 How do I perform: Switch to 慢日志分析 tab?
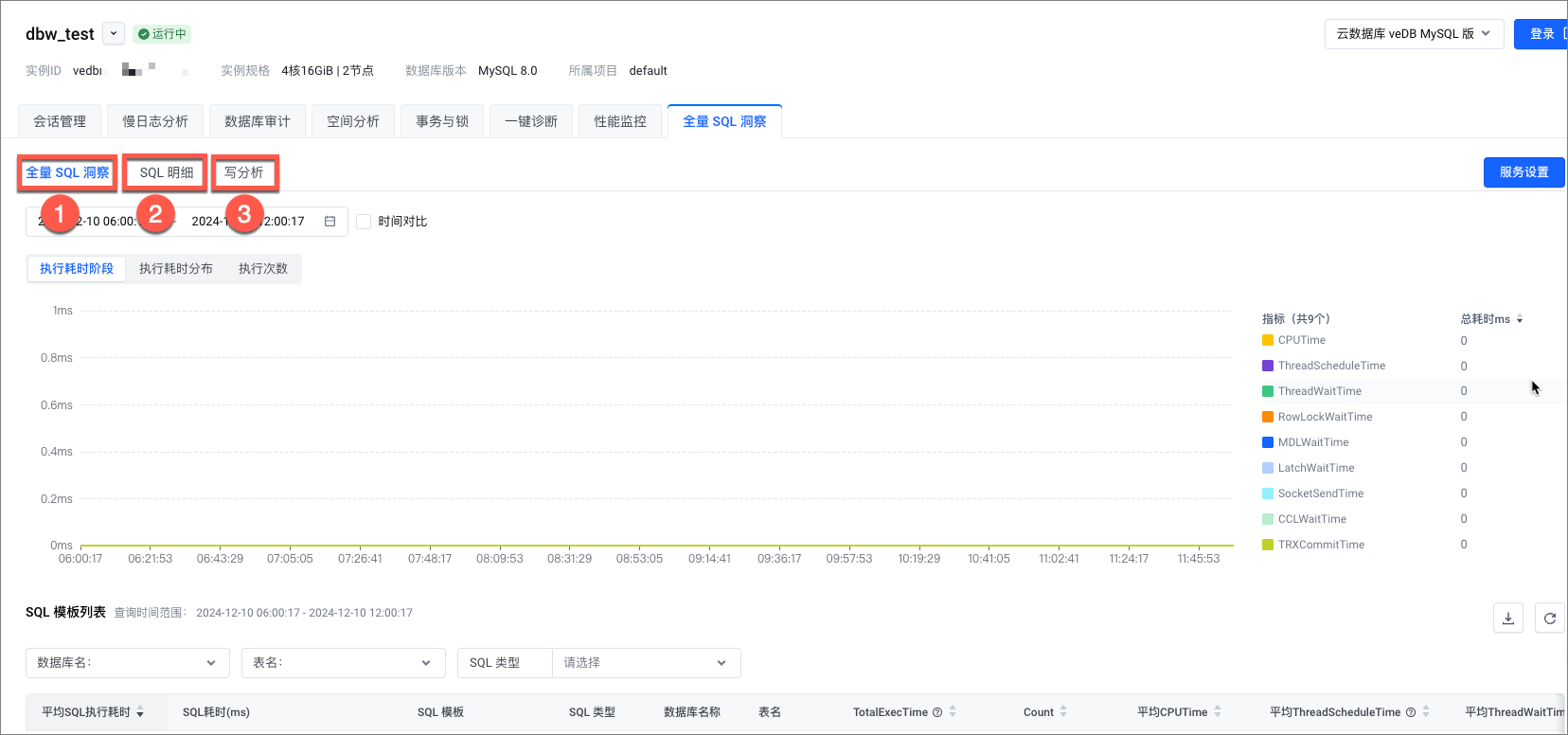pos(155,121)
